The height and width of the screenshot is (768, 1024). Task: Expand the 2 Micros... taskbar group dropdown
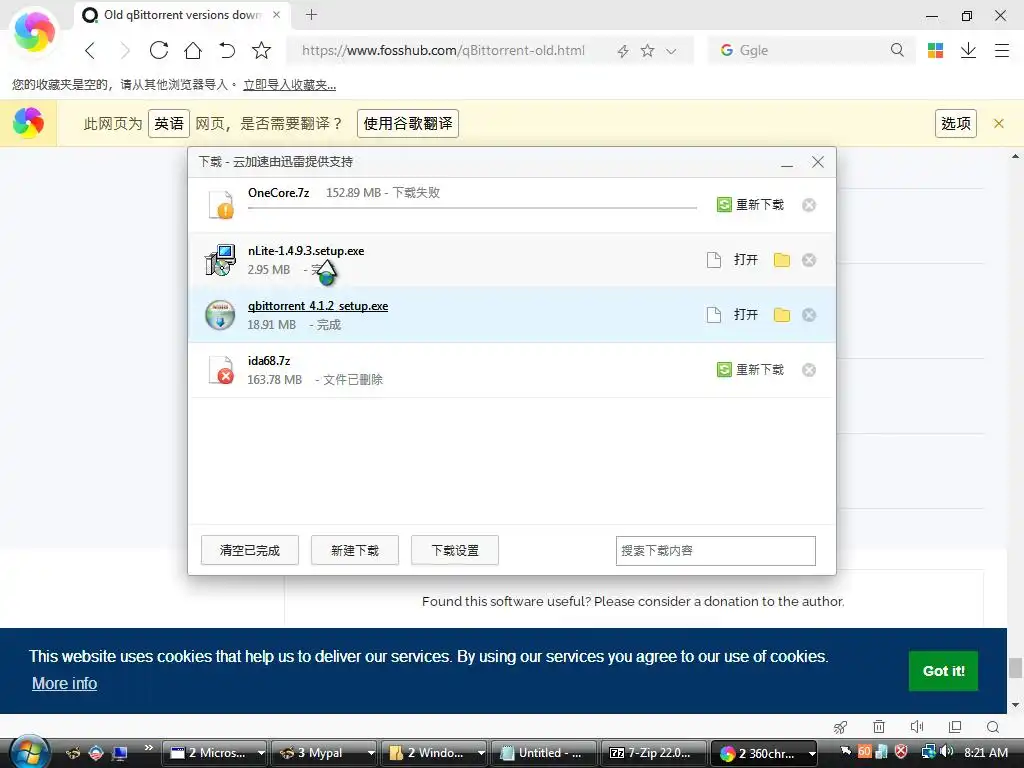tap(261, 753)
